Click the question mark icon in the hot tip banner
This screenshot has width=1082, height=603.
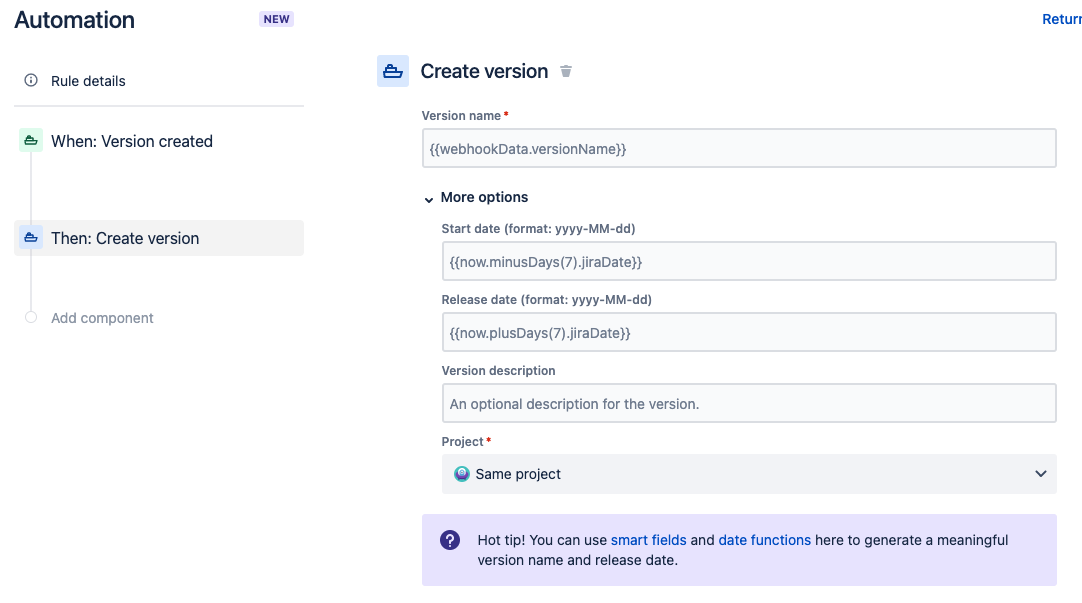pos(450,540)
